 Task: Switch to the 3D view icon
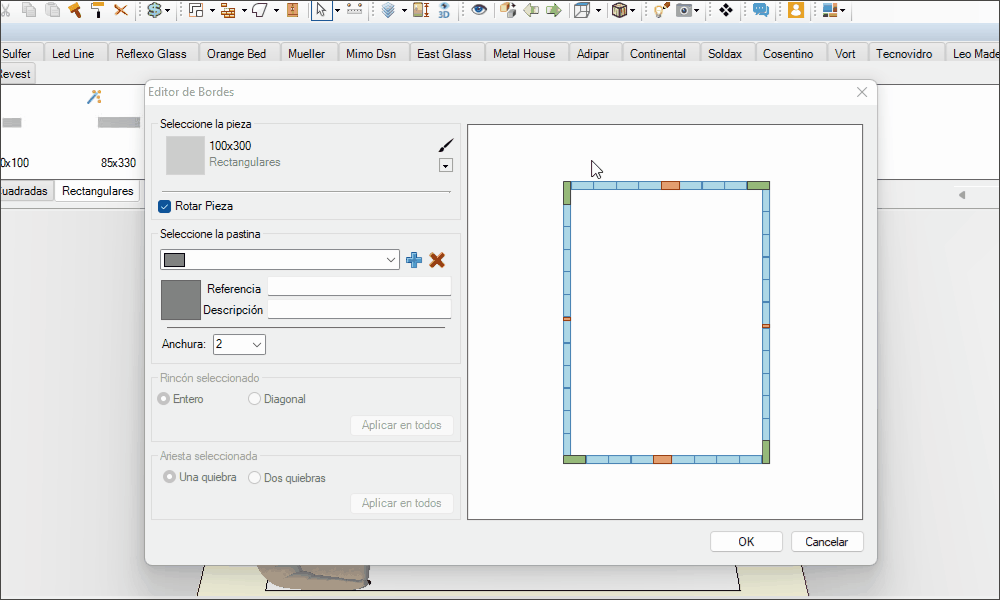pyautogui.click(x=444, y=10)
